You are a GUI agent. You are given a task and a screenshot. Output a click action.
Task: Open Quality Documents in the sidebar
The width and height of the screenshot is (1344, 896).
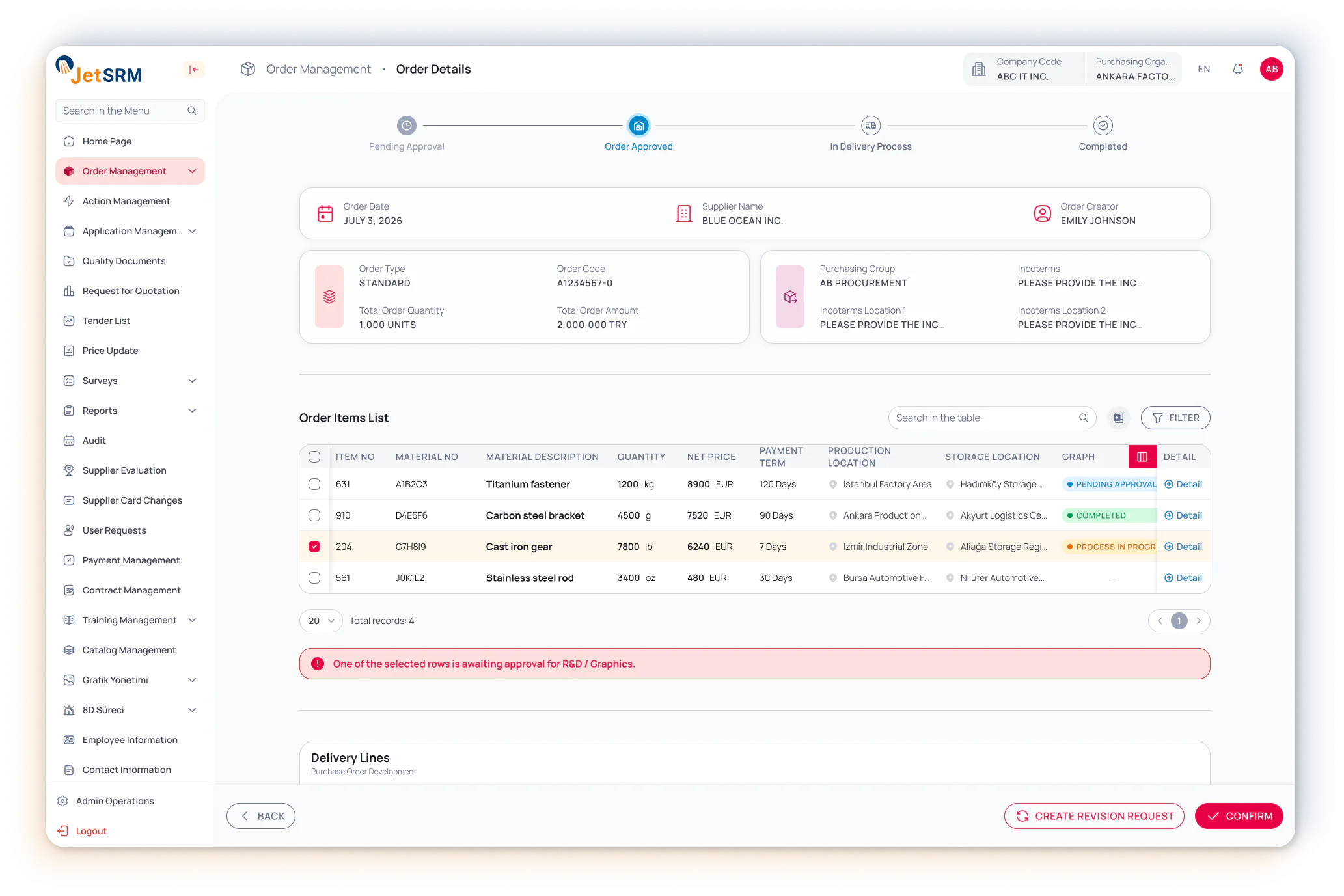click(x=130, y=261)
